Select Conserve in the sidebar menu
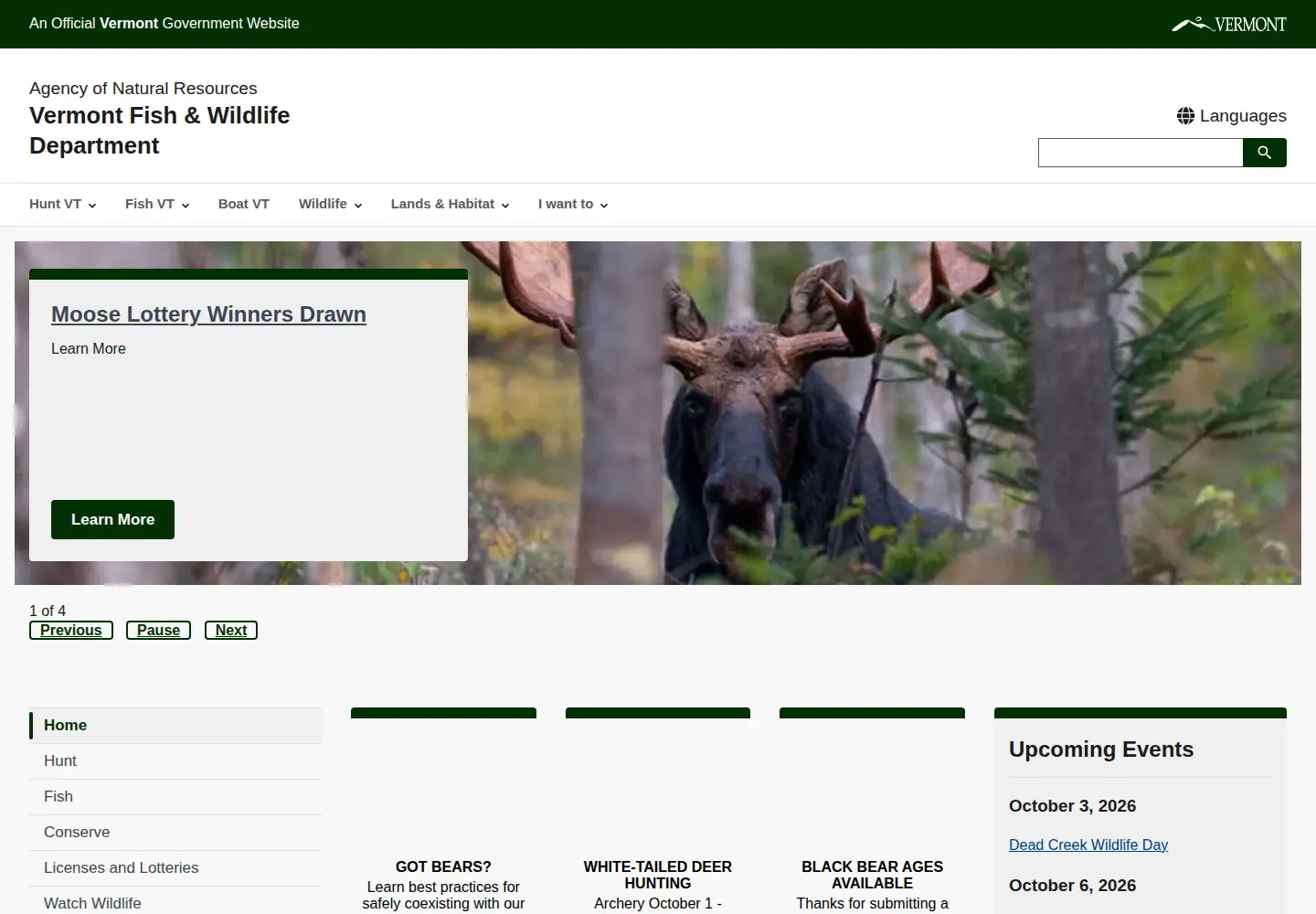The image size is (1316, 914). (175, 833)
